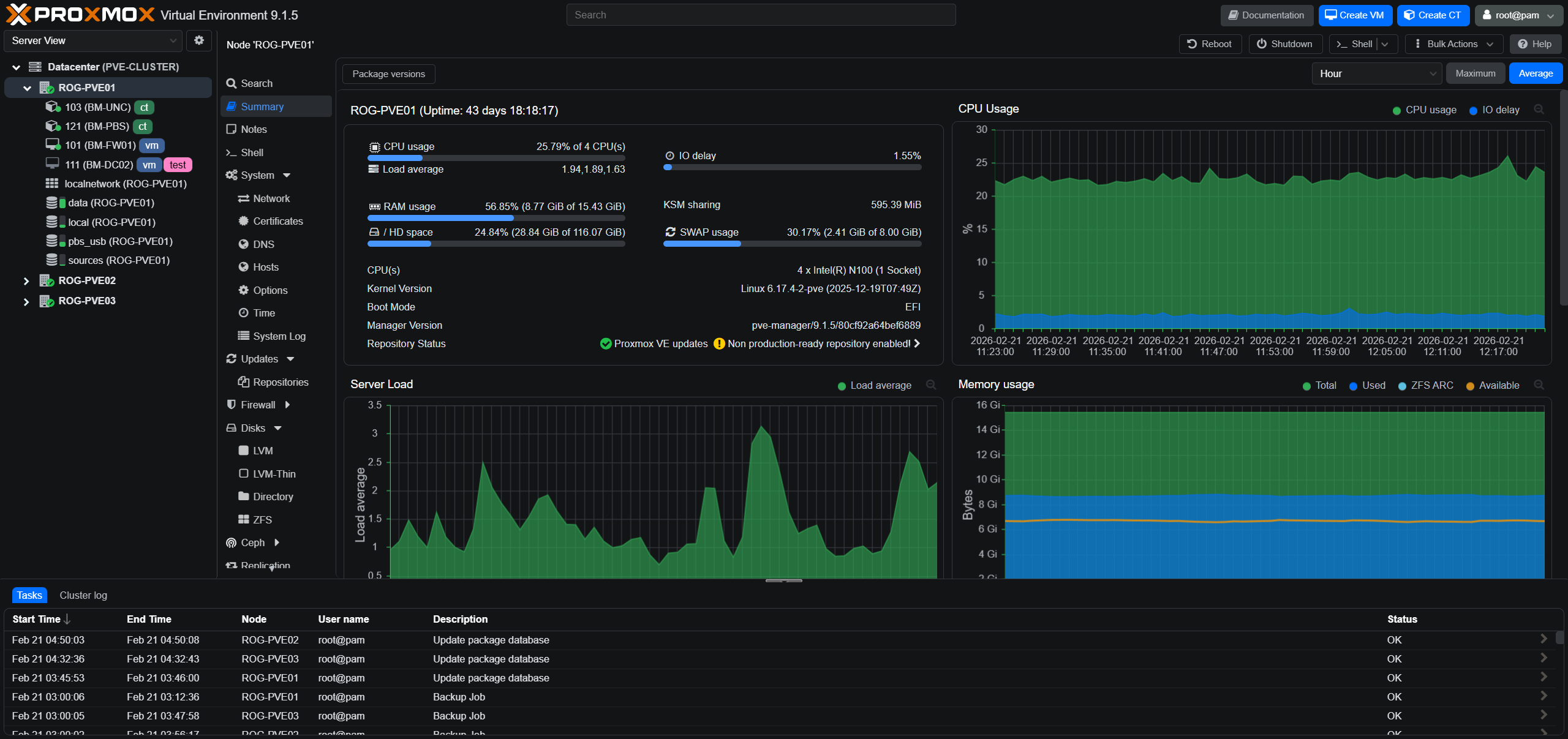Open the ZFS disks section

(262, 520)
